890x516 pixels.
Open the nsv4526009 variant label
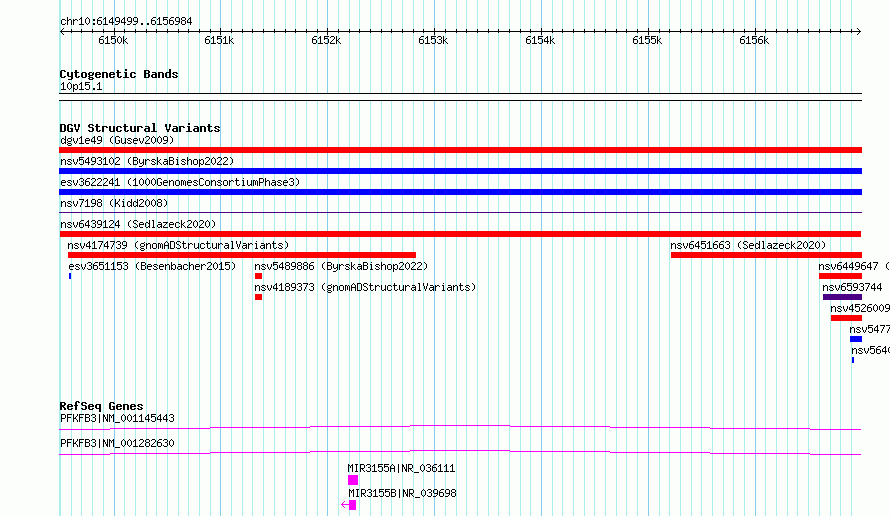pyautogui.click(x=860, y=308)
